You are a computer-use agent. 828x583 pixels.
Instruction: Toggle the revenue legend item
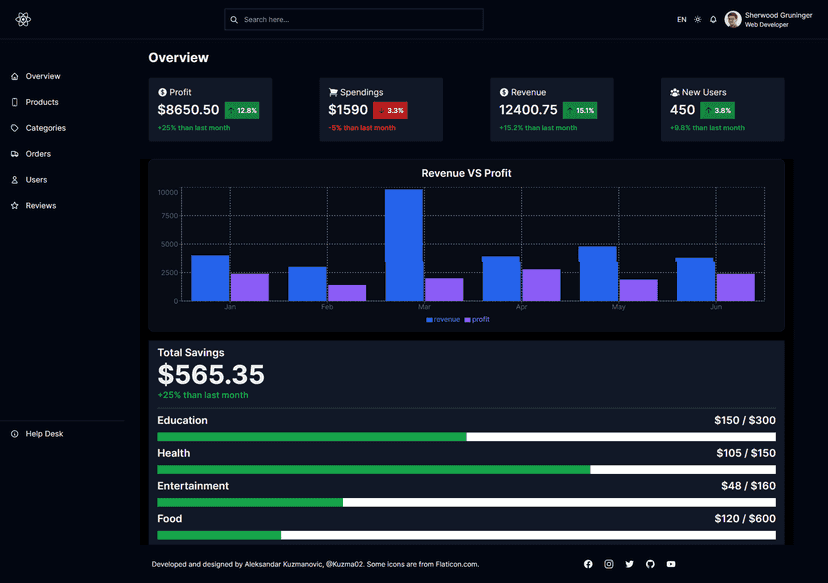[x=443, y=320]
